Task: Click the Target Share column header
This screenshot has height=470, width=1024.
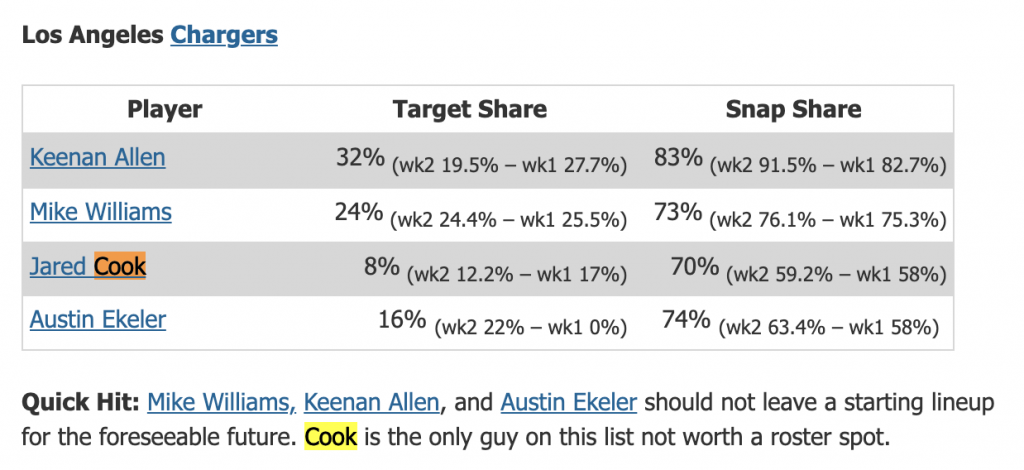Action: pyautogui.click(x=469, y=109)
